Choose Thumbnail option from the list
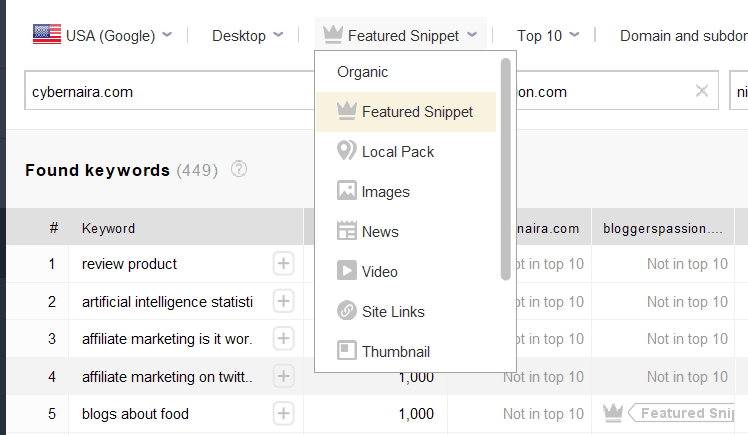 [x=395, y=352]
